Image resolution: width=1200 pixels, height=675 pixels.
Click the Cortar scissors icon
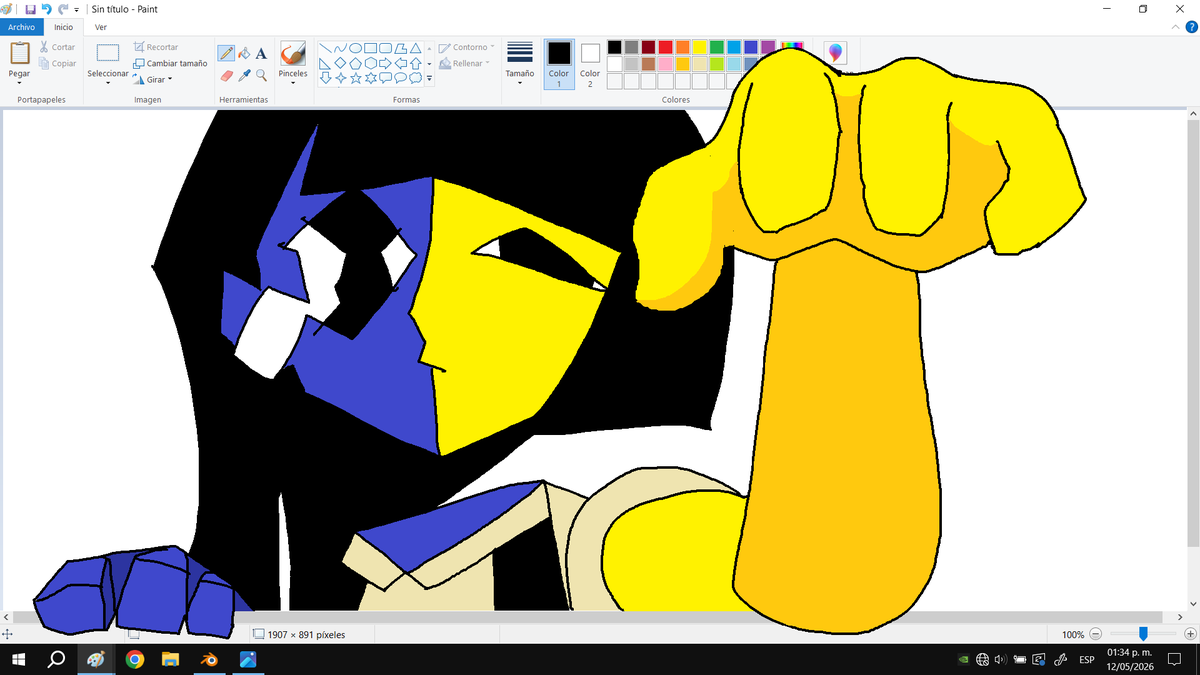coord(44,47)
